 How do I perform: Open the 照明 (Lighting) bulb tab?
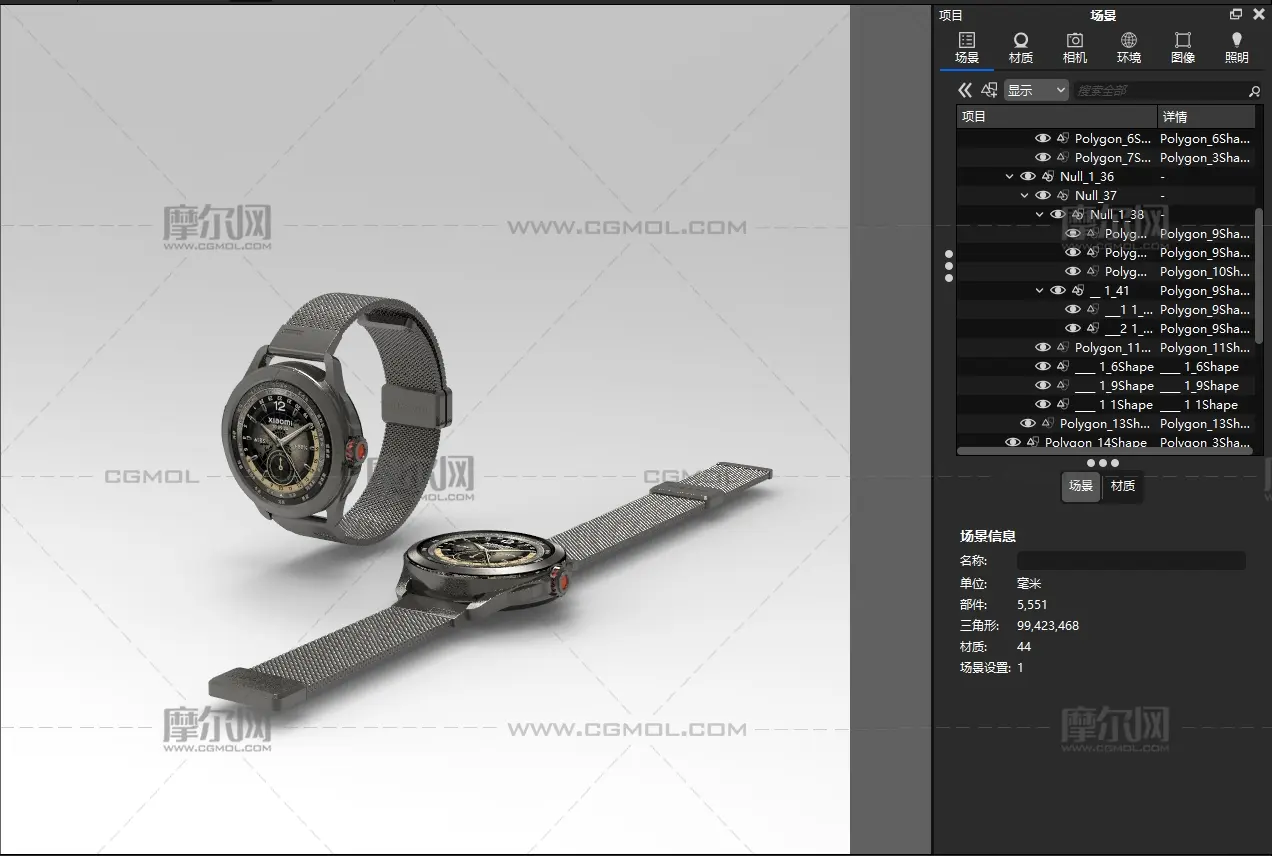[1237, 47]
